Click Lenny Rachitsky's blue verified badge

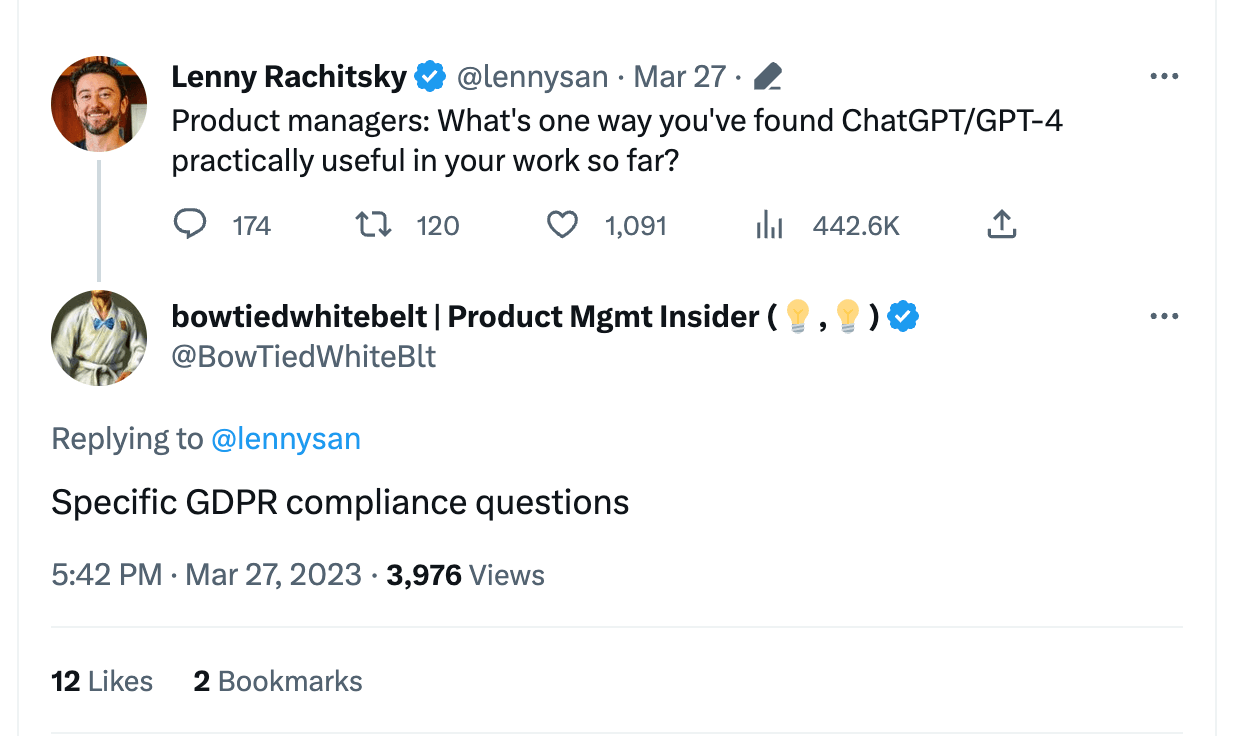point(430,76)
